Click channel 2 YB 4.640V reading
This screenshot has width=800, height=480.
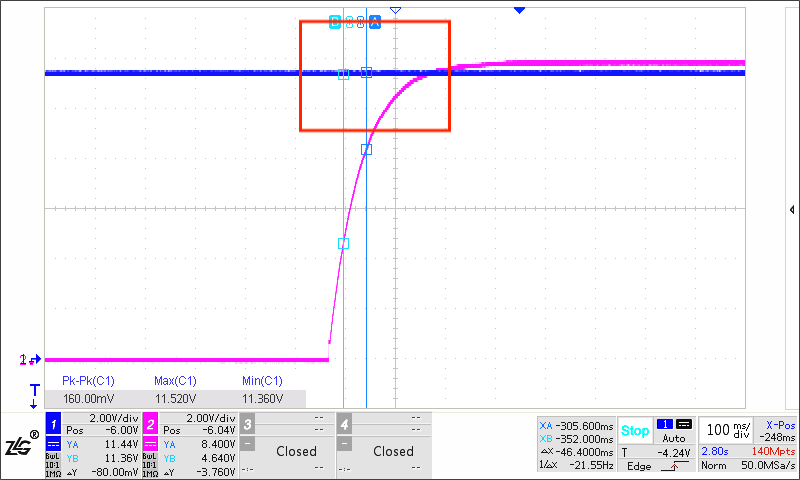199,458
